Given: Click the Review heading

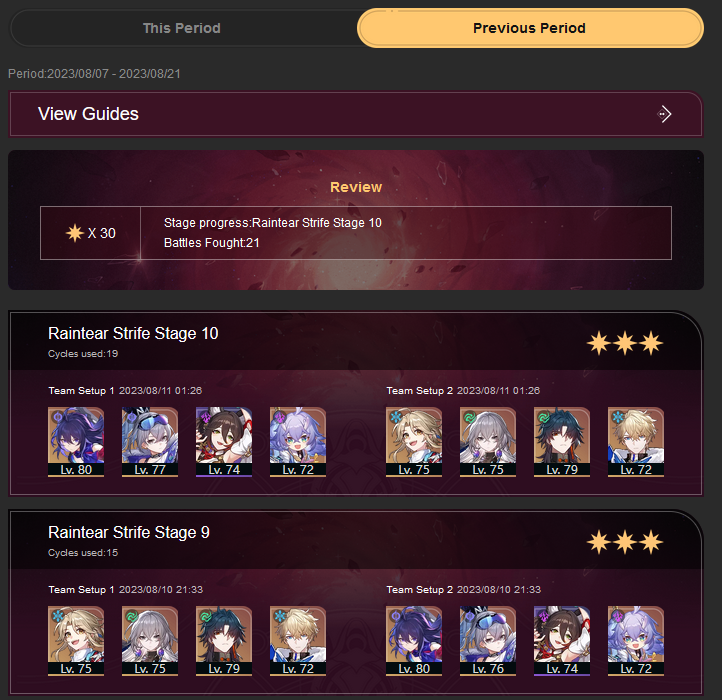Looking at the screenshot, I should pos(356,187).
